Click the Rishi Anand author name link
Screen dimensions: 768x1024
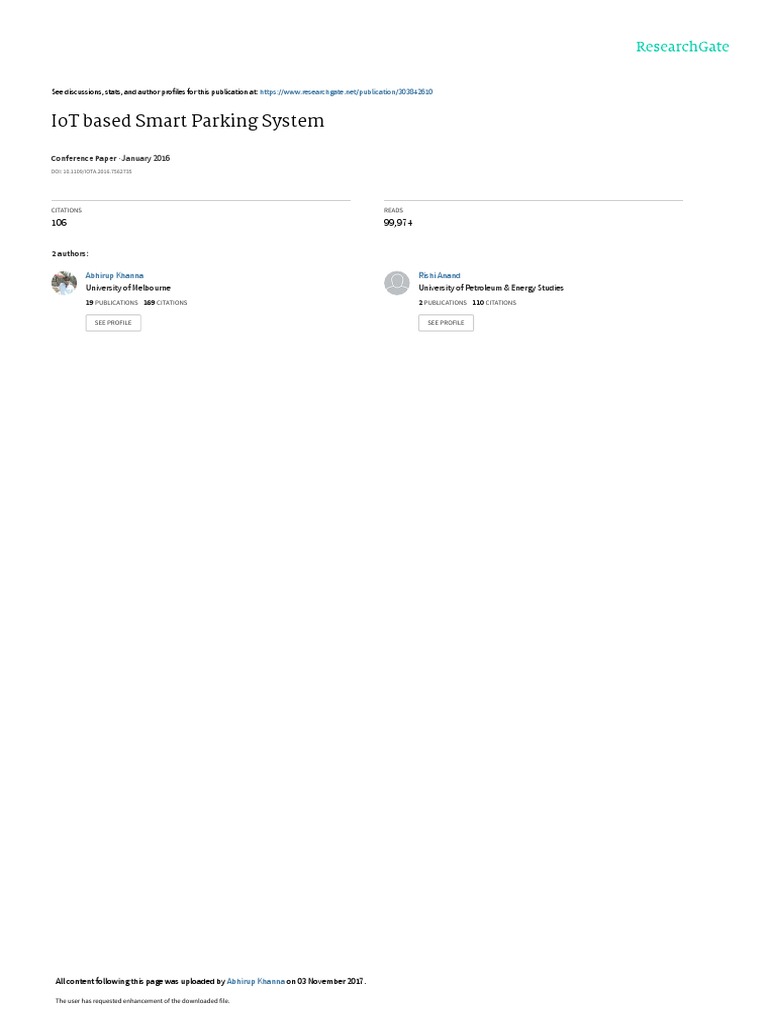click(440, 276)
